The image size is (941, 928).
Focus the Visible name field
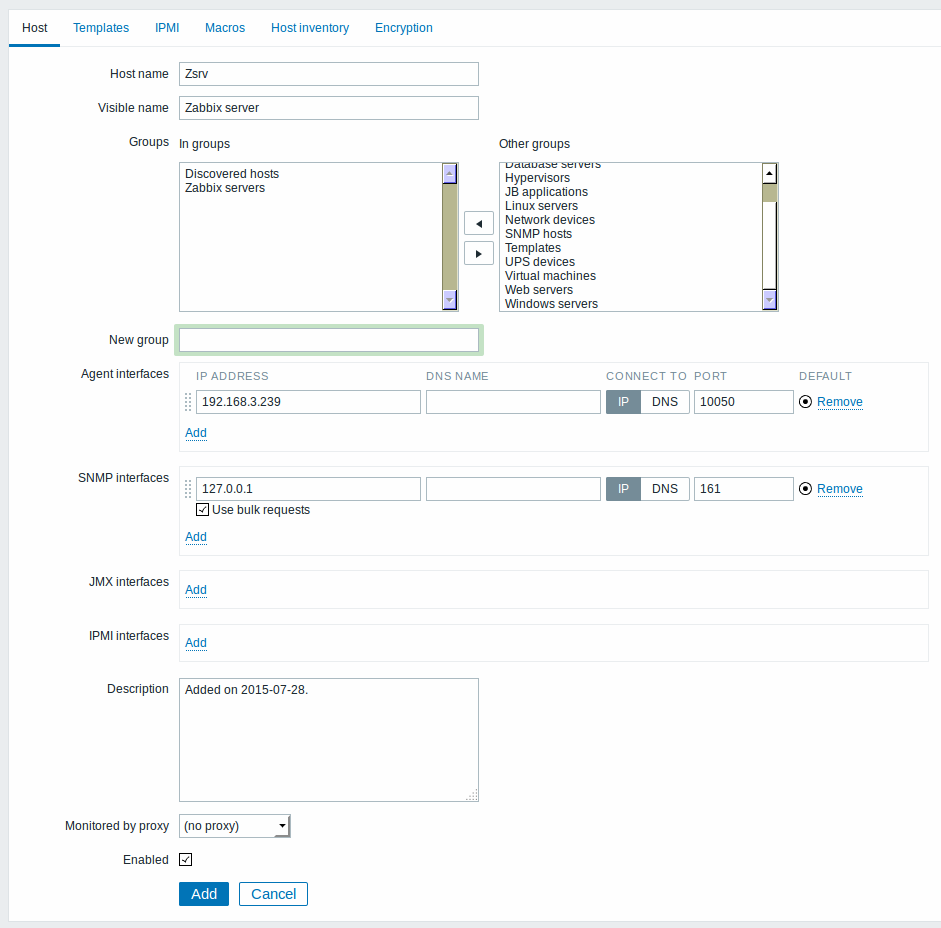pos(329,108)
